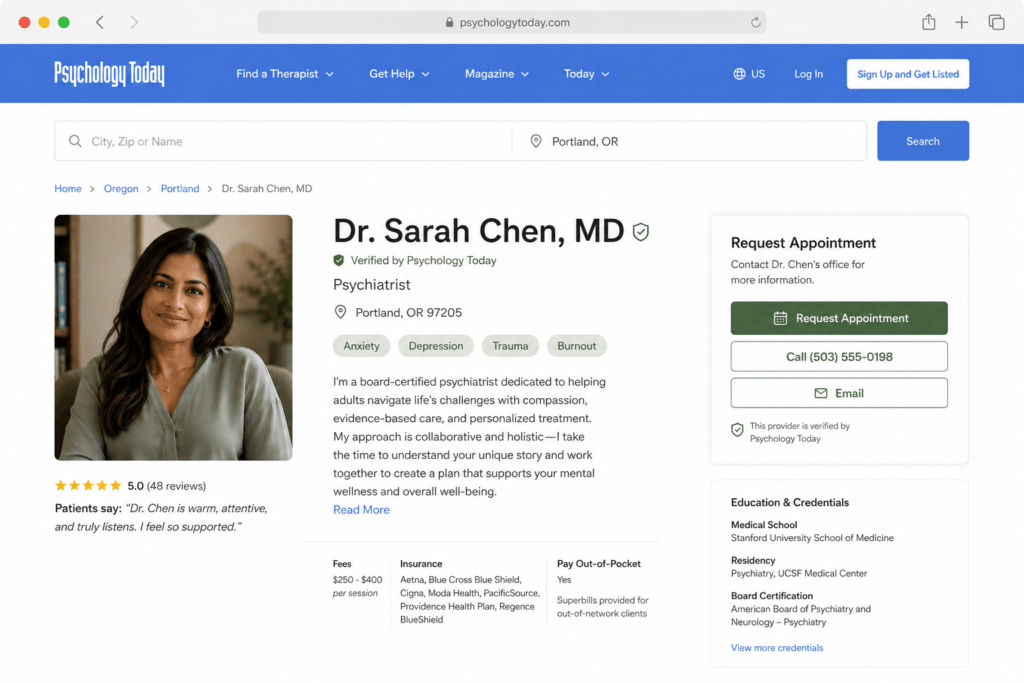The width and height of the screenshot is (1024, 683).
Task: Click the location pin beside Portland, OR 97205
Action: [x=340, y=312]
